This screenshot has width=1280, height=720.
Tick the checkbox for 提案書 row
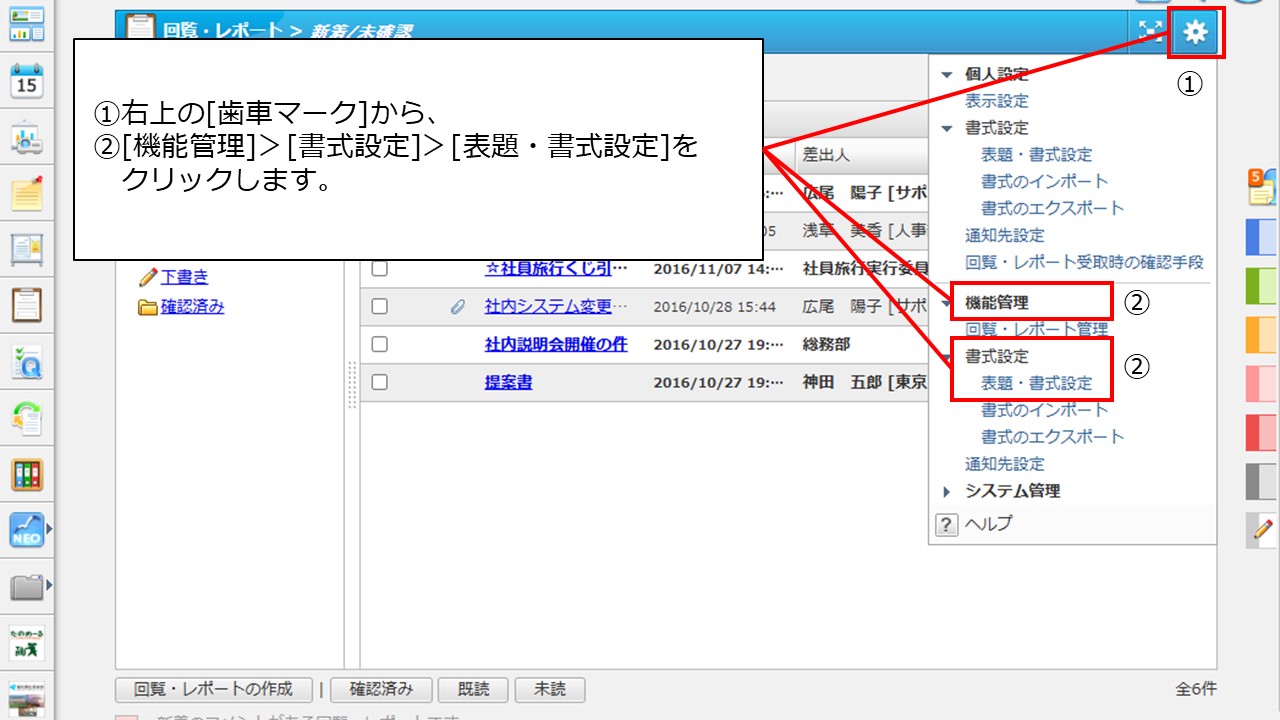pyautogui.click(x=379, y=382)
